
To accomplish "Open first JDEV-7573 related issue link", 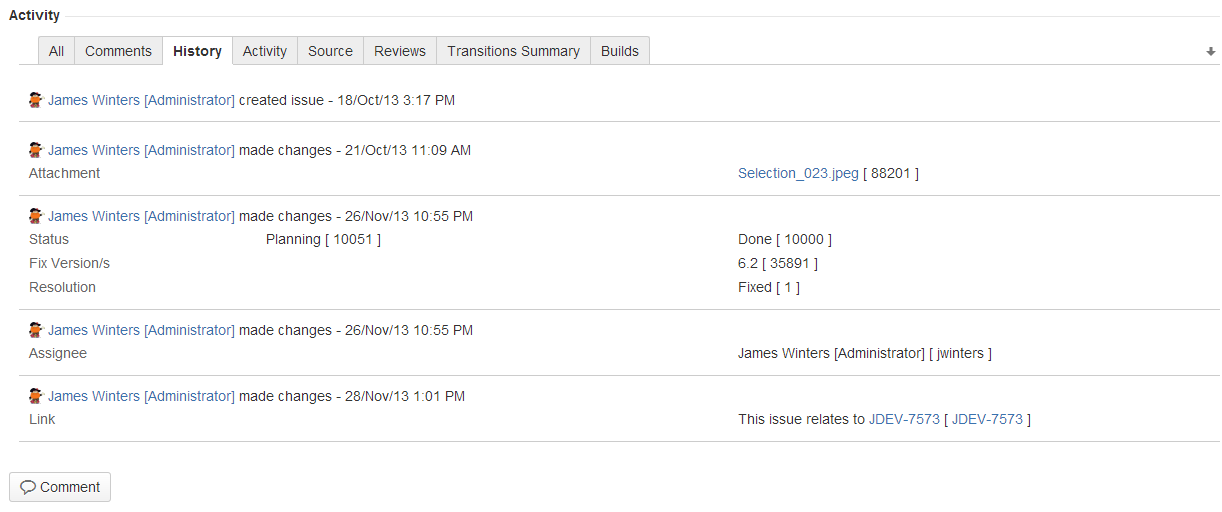I will 904,419.
